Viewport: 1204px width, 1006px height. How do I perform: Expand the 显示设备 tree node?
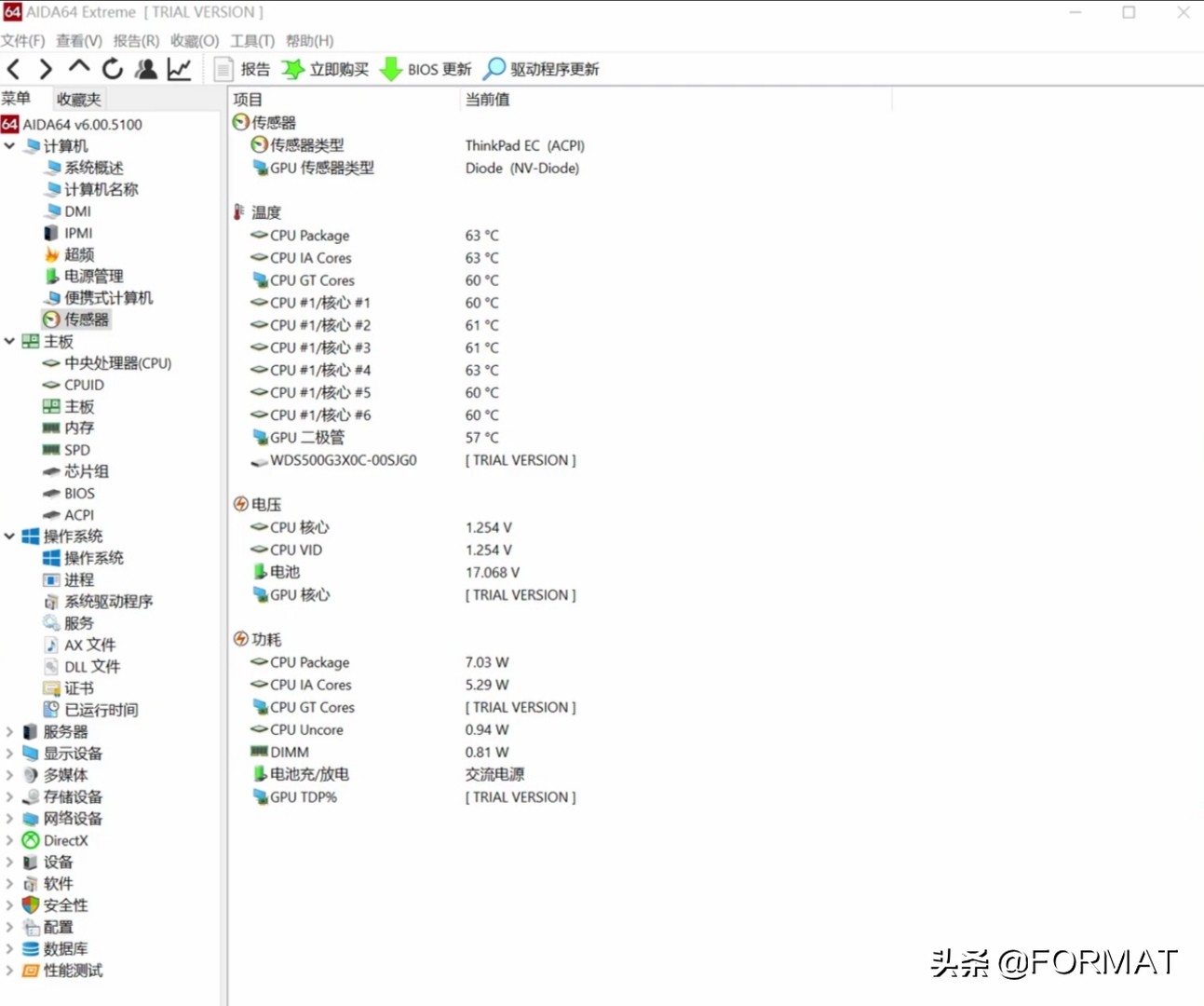click(x=9, y=754)
